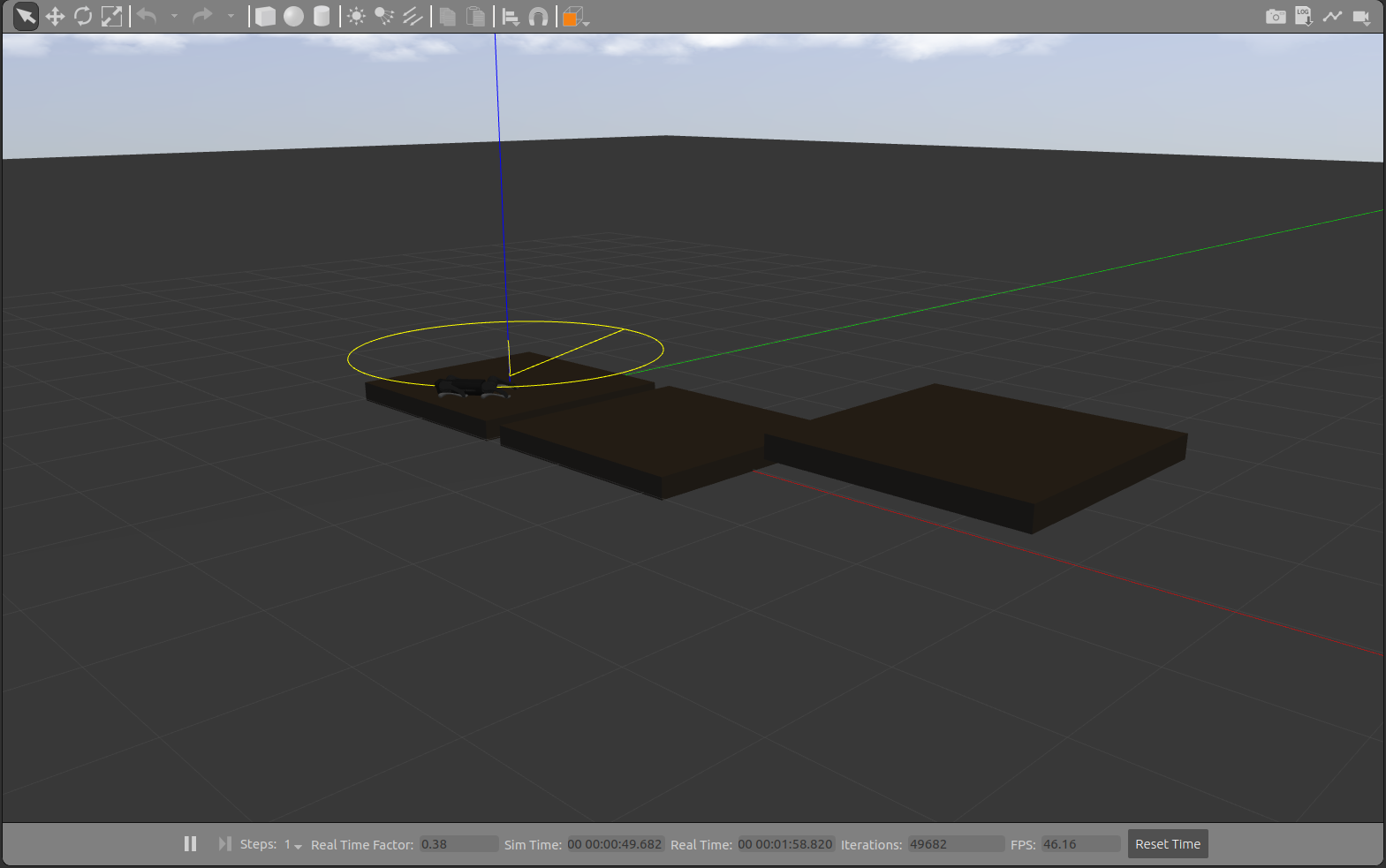Click the undo arrow
Image resolution: width=1386 pixels, height=868 pixels.
148,17
